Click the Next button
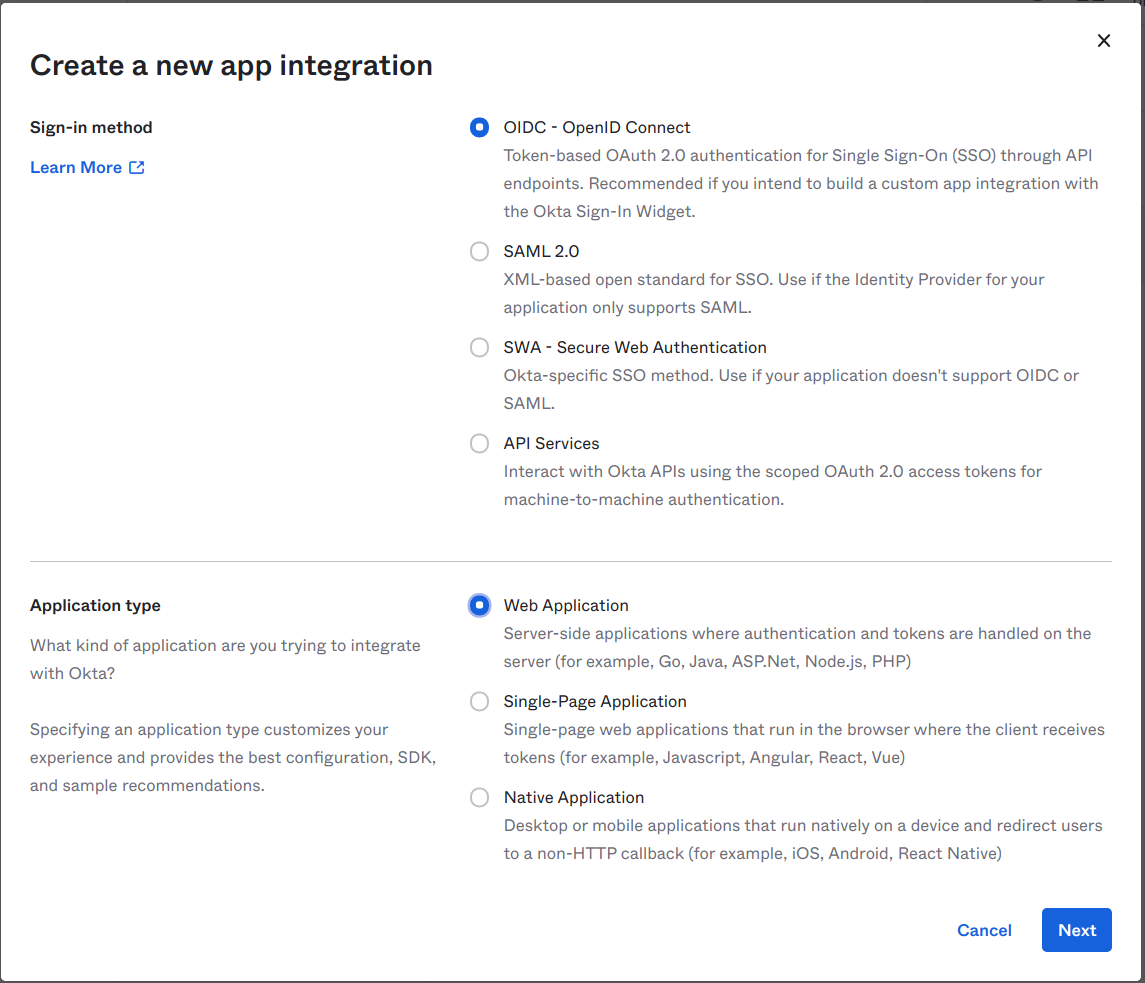The height and width of the screenshot is (983, 1145). [1076, 930]
